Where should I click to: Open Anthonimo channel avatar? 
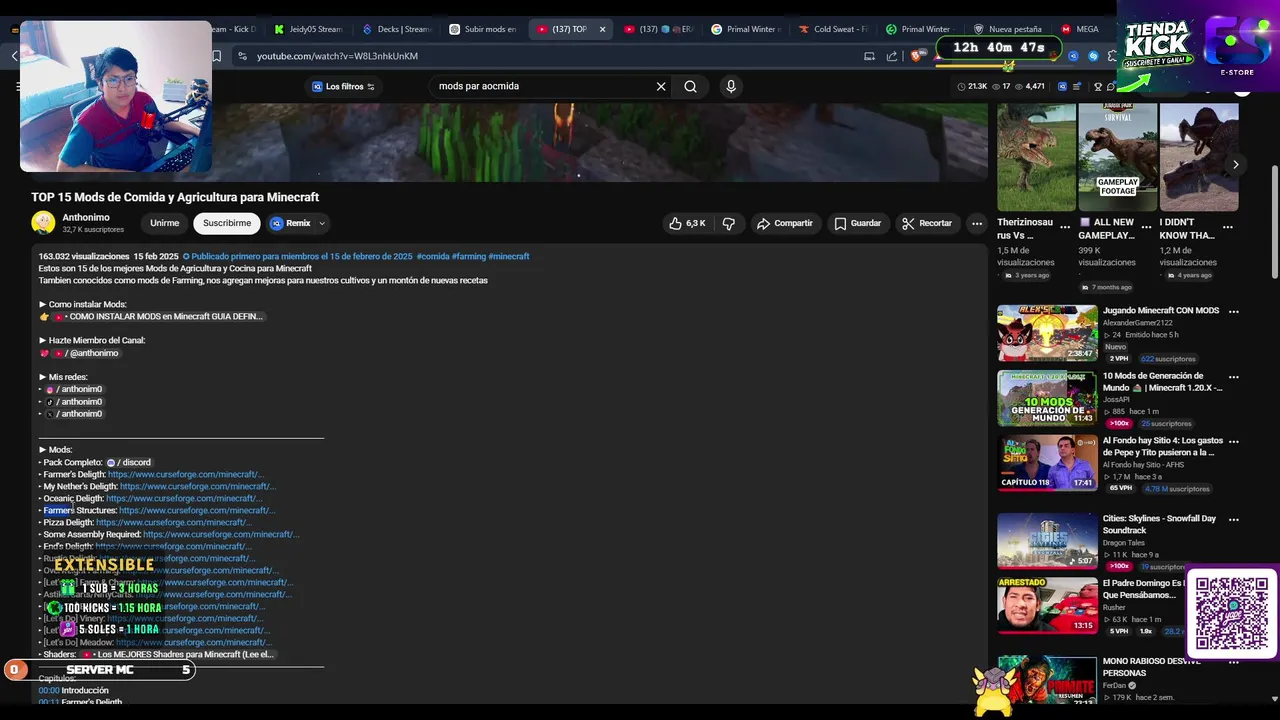tap(43, 223)
